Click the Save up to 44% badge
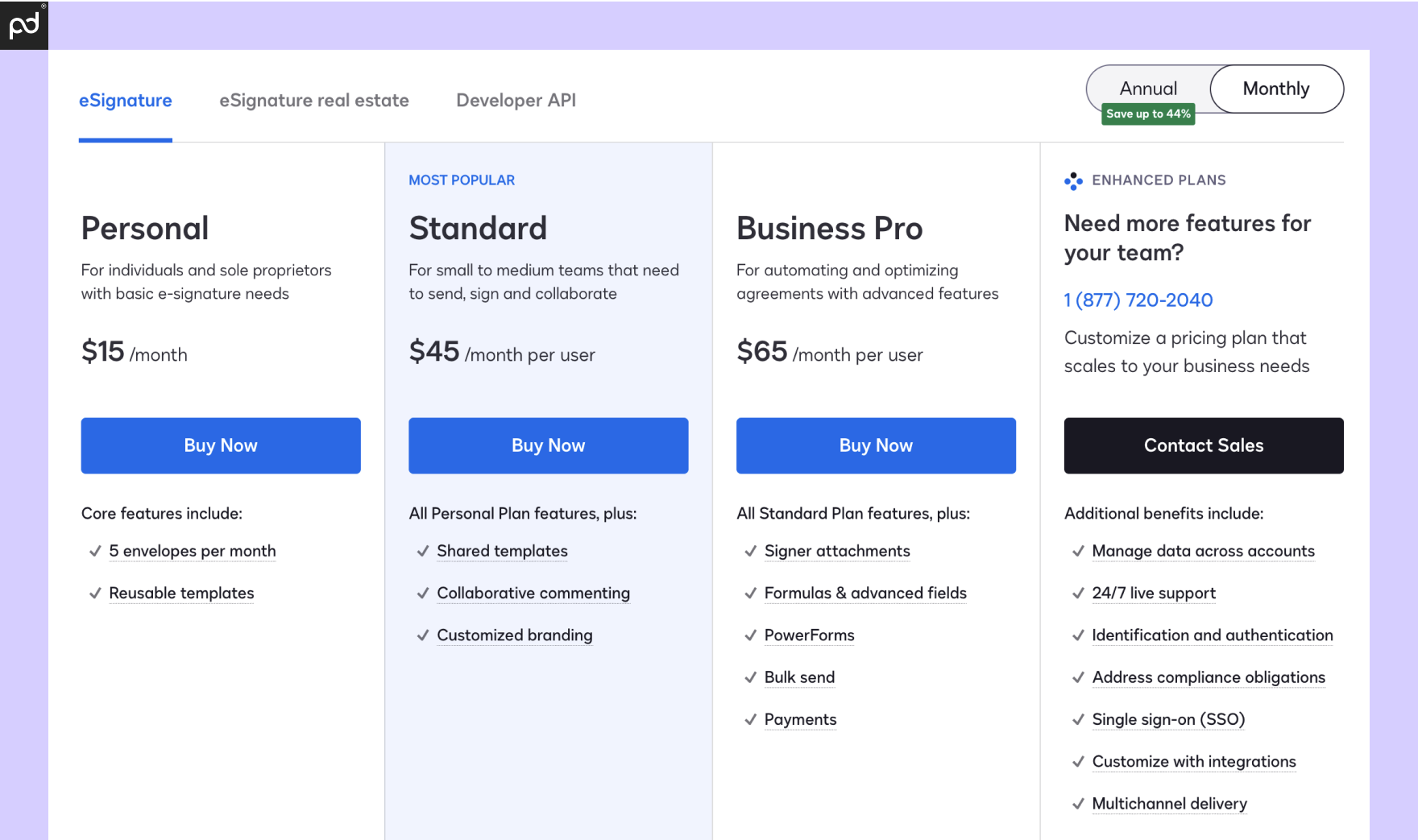The image size is (1418, 840). pos(1148,114)
